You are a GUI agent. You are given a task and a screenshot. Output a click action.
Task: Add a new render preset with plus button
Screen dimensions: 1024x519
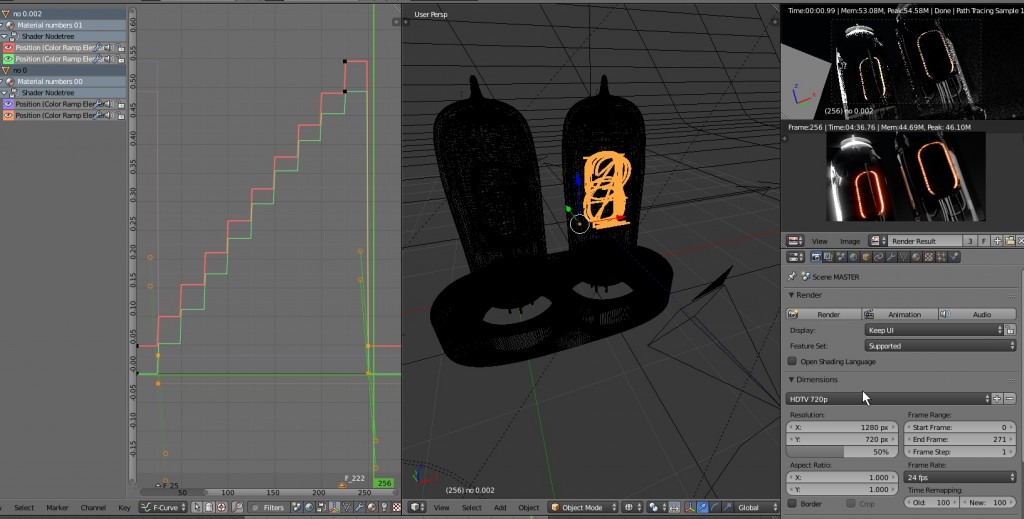click(x=996, y=399)
